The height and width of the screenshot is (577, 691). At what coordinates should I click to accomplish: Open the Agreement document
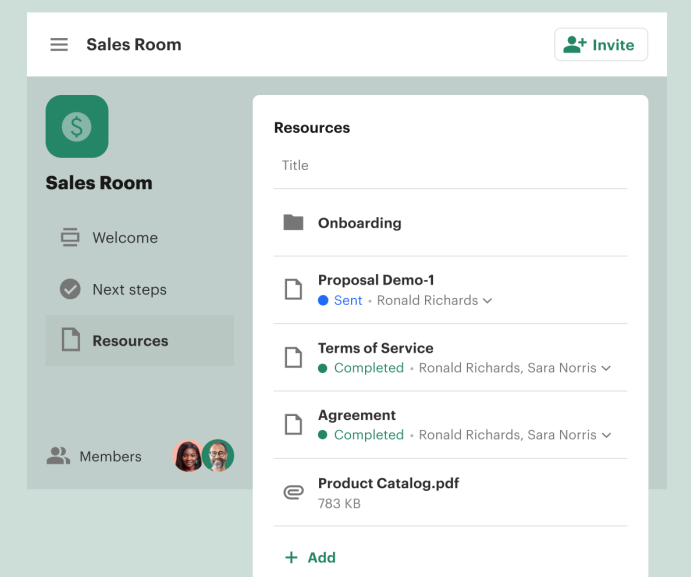point(357,415)
